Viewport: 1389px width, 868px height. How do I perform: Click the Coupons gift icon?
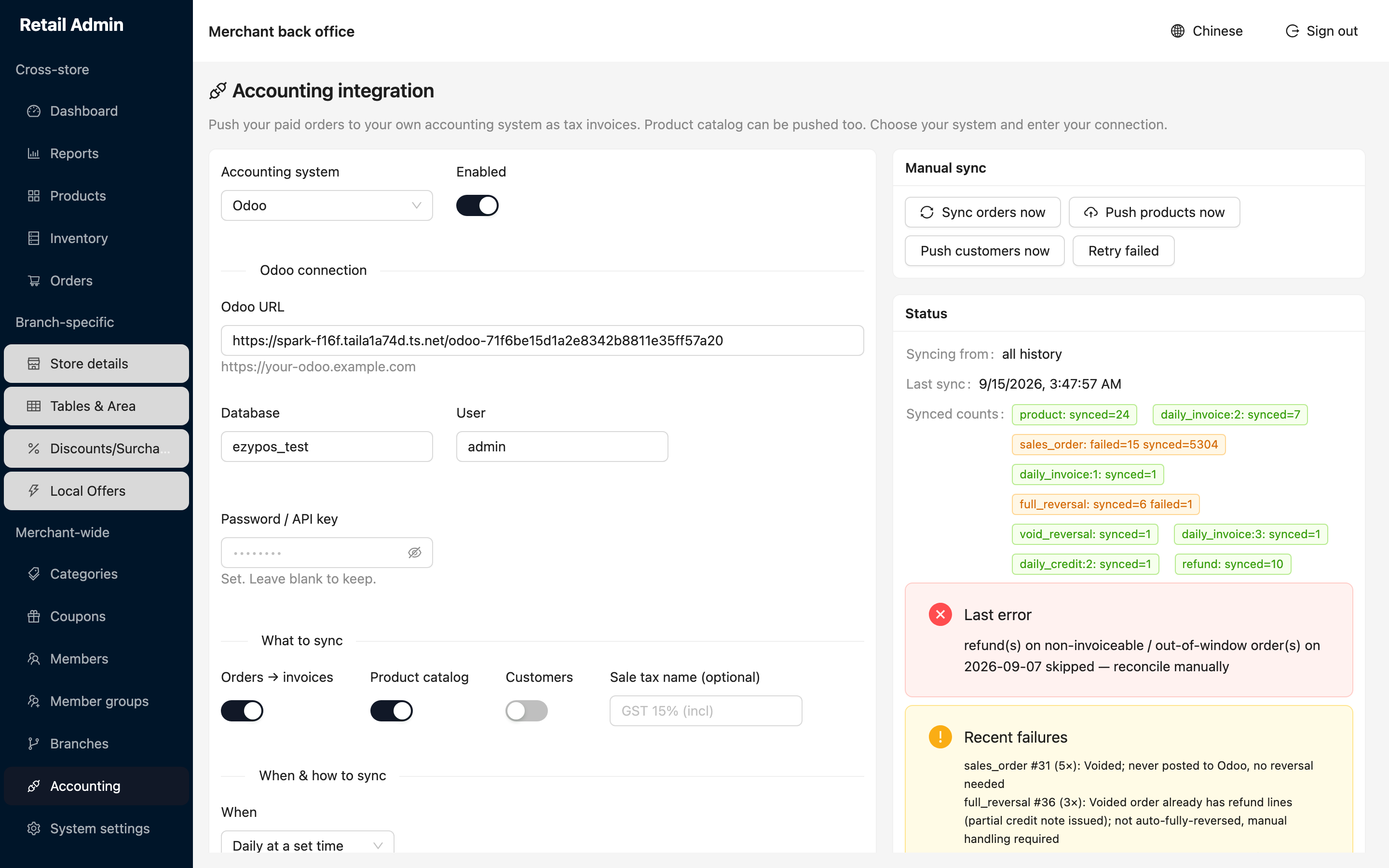click(34, 616)
